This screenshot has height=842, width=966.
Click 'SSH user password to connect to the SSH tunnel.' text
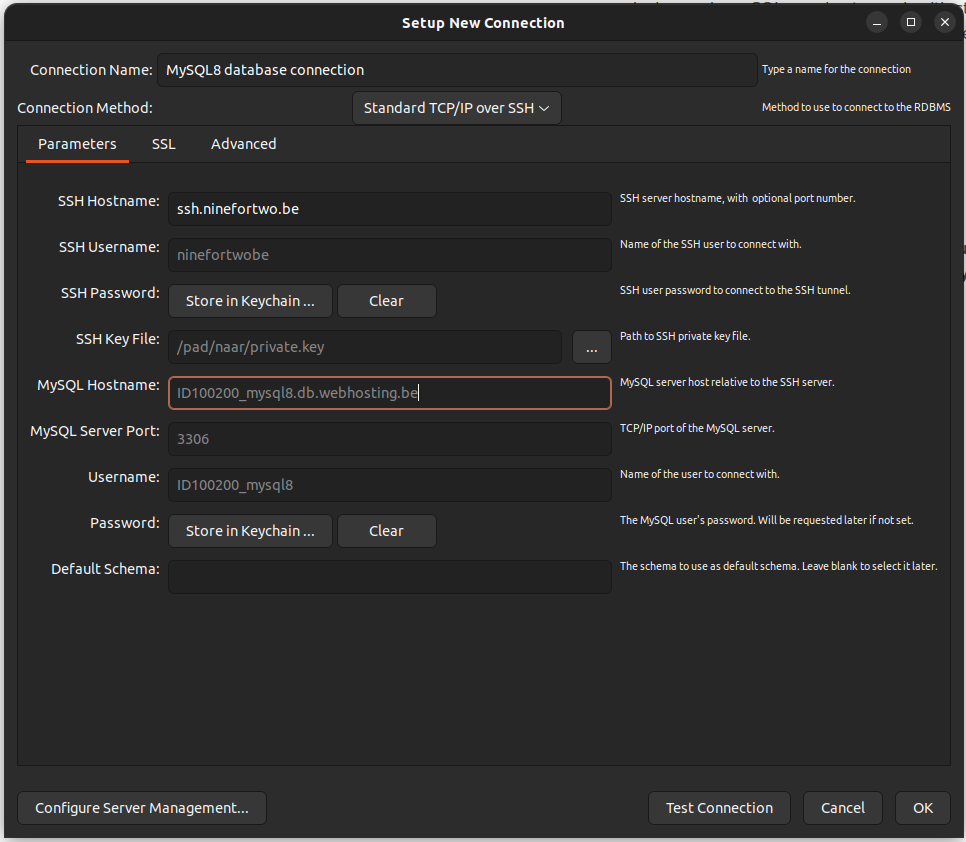[735, 290]
